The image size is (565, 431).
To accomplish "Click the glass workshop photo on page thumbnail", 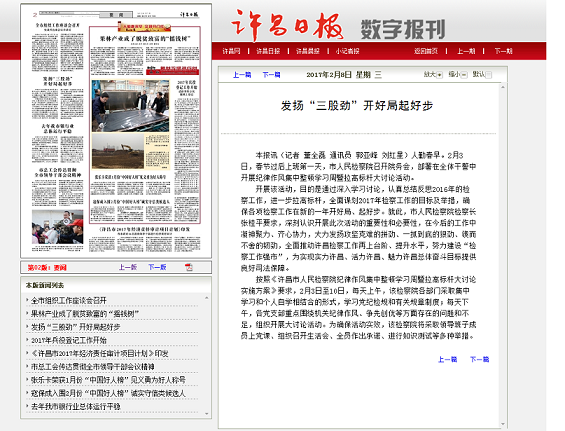I will (130, 106).
